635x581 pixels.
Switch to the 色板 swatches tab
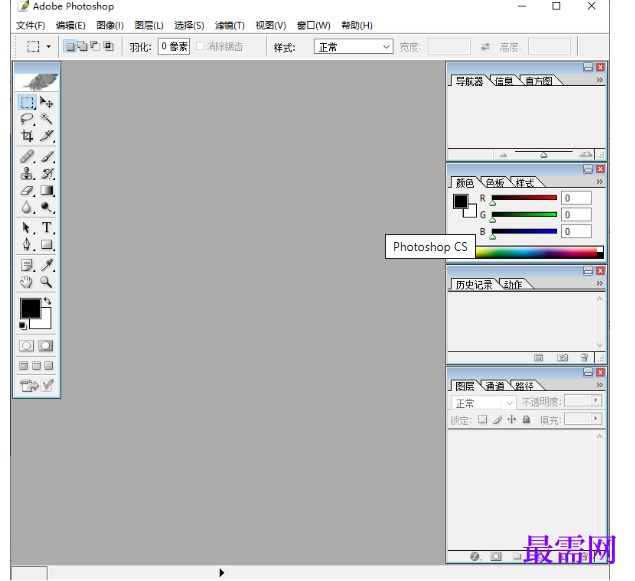click(x=495, y=183)
